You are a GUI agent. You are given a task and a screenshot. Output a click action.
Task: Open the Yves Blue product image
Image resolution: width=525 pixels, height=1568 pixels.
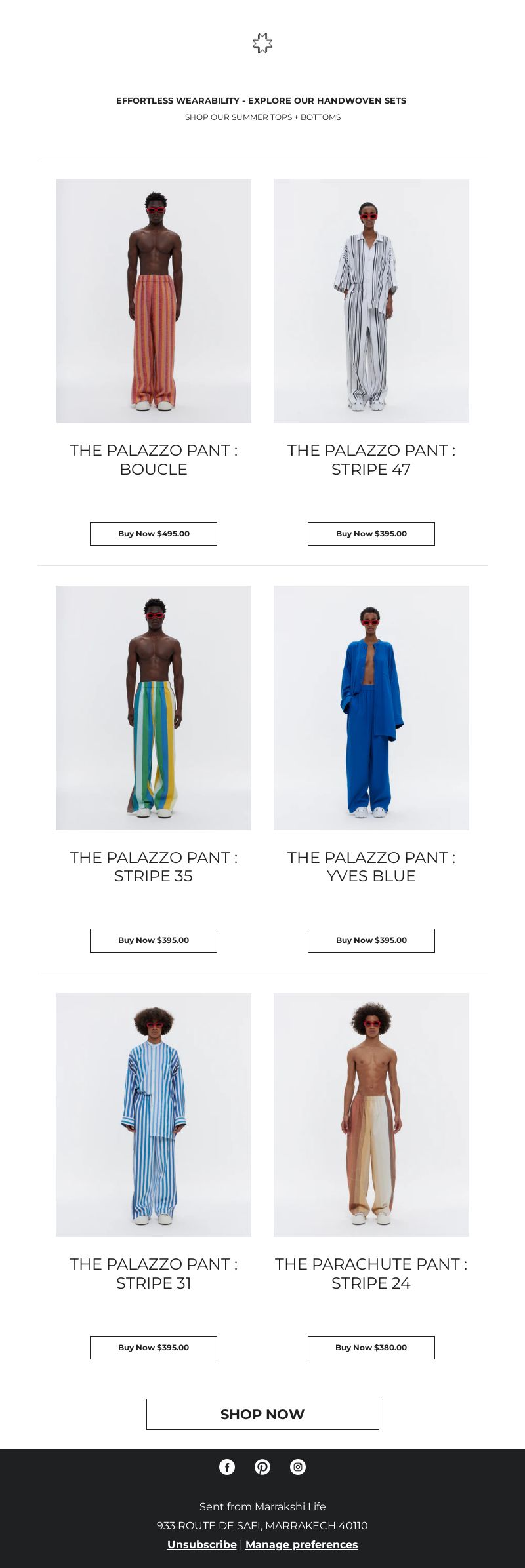371,708
